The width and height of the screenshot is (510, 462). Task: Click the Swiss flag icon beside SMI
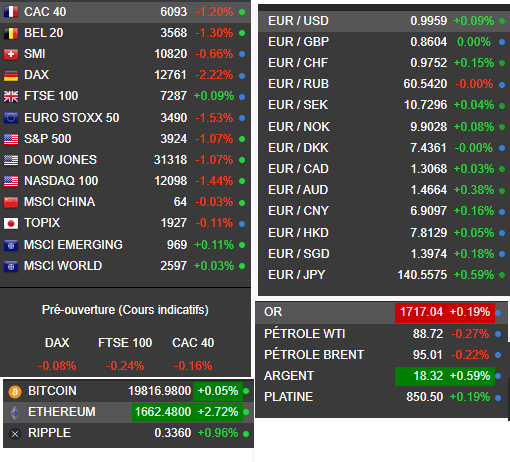click(x=11, y=54)
